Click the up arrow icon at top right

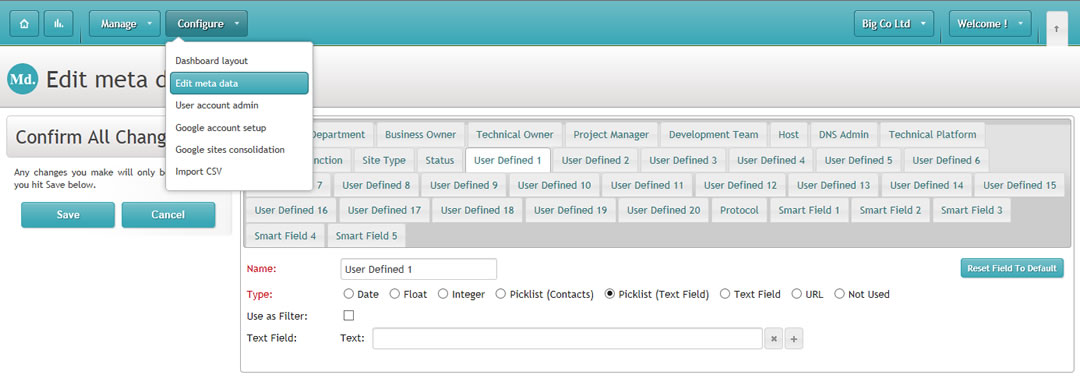1057,29
